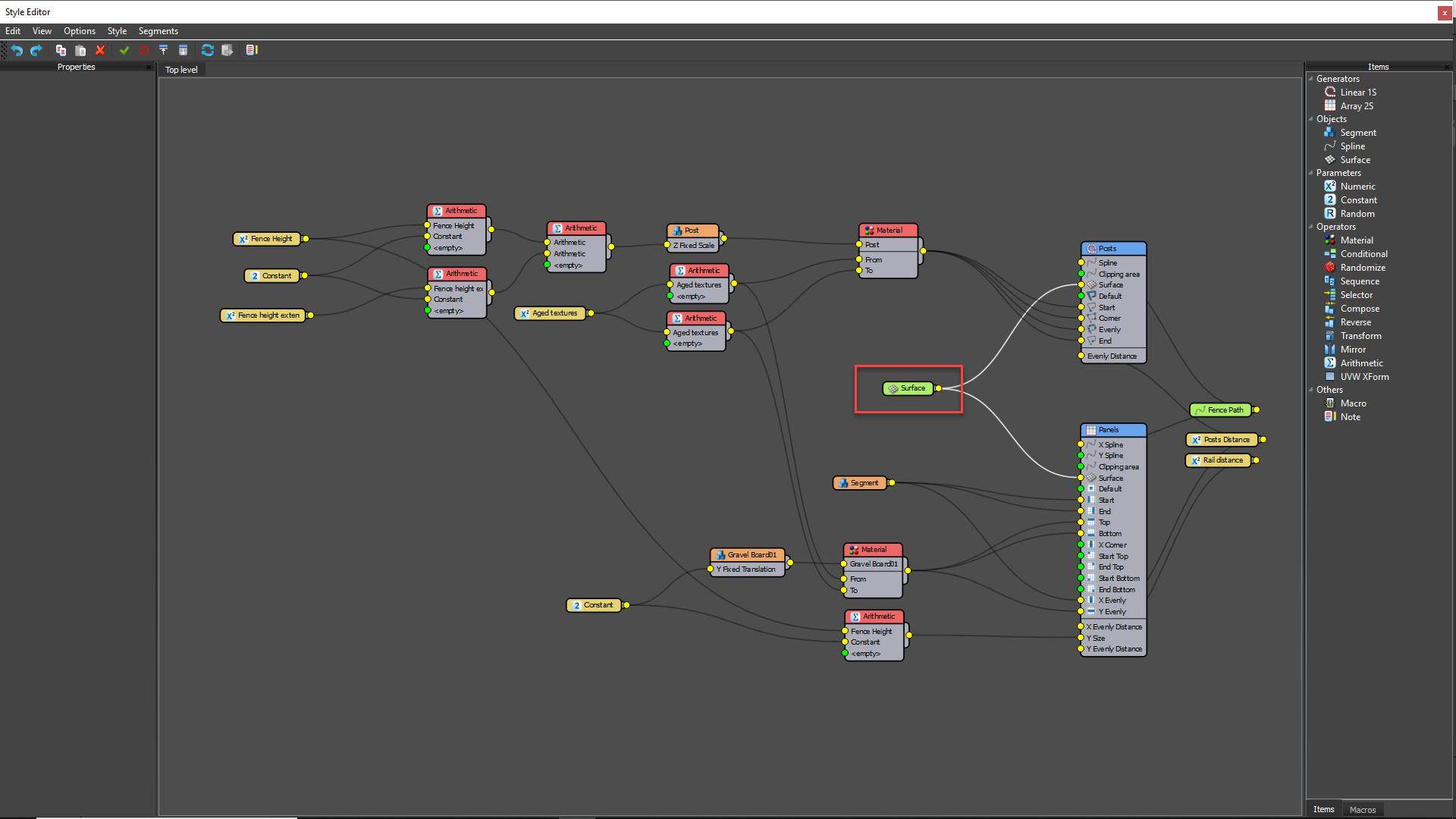Choose the Note item under Others
Viewport: 1456px width, 819px height.
tap(1350, 417)
